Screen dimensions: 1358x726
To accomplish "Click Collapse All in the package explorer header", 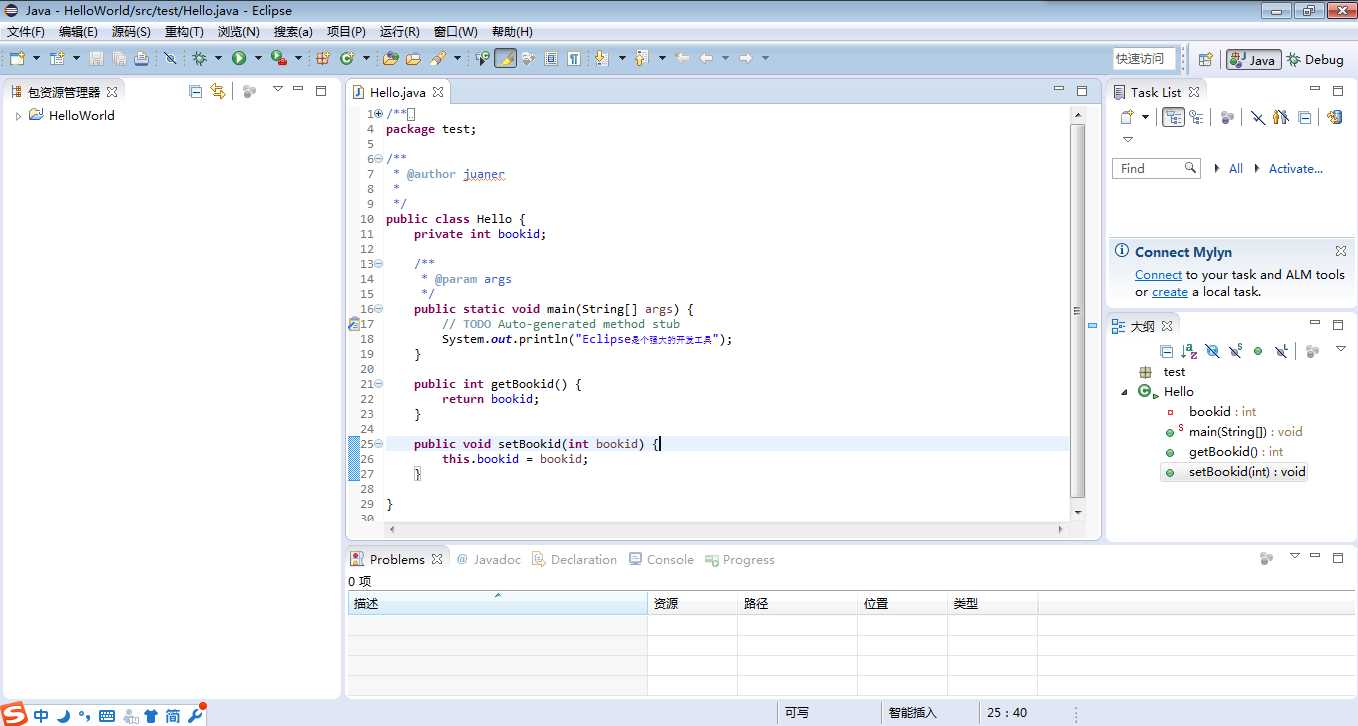I will click(x=196, y=91).
